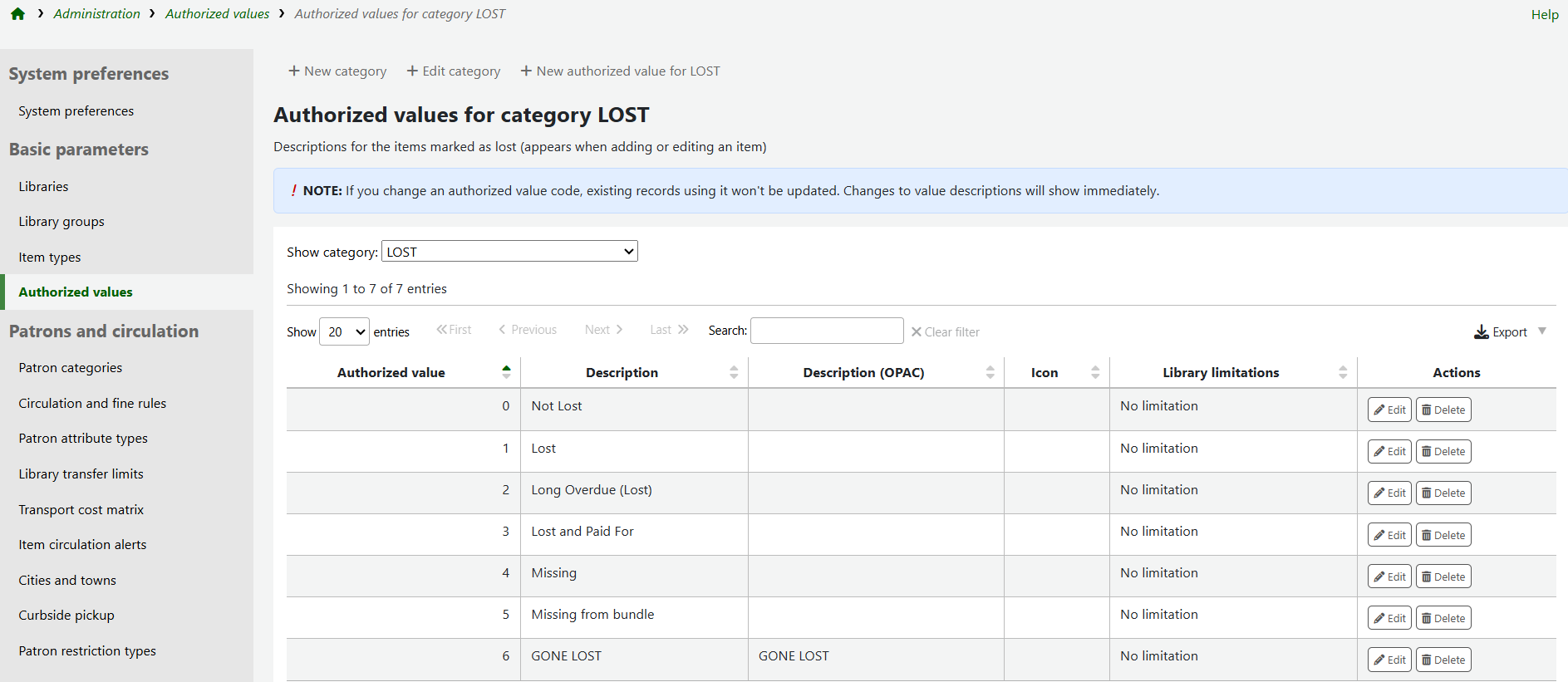The height and width of the screenshot is (682, 1568).
Task: Delete the GONE LOST value
Action: pos(1443,660)
